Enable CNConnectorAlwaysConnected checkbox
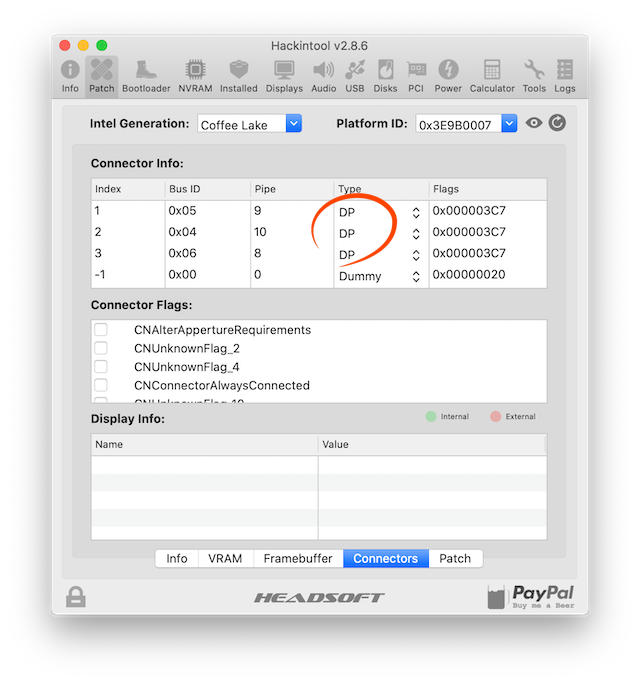 (101, 385)
